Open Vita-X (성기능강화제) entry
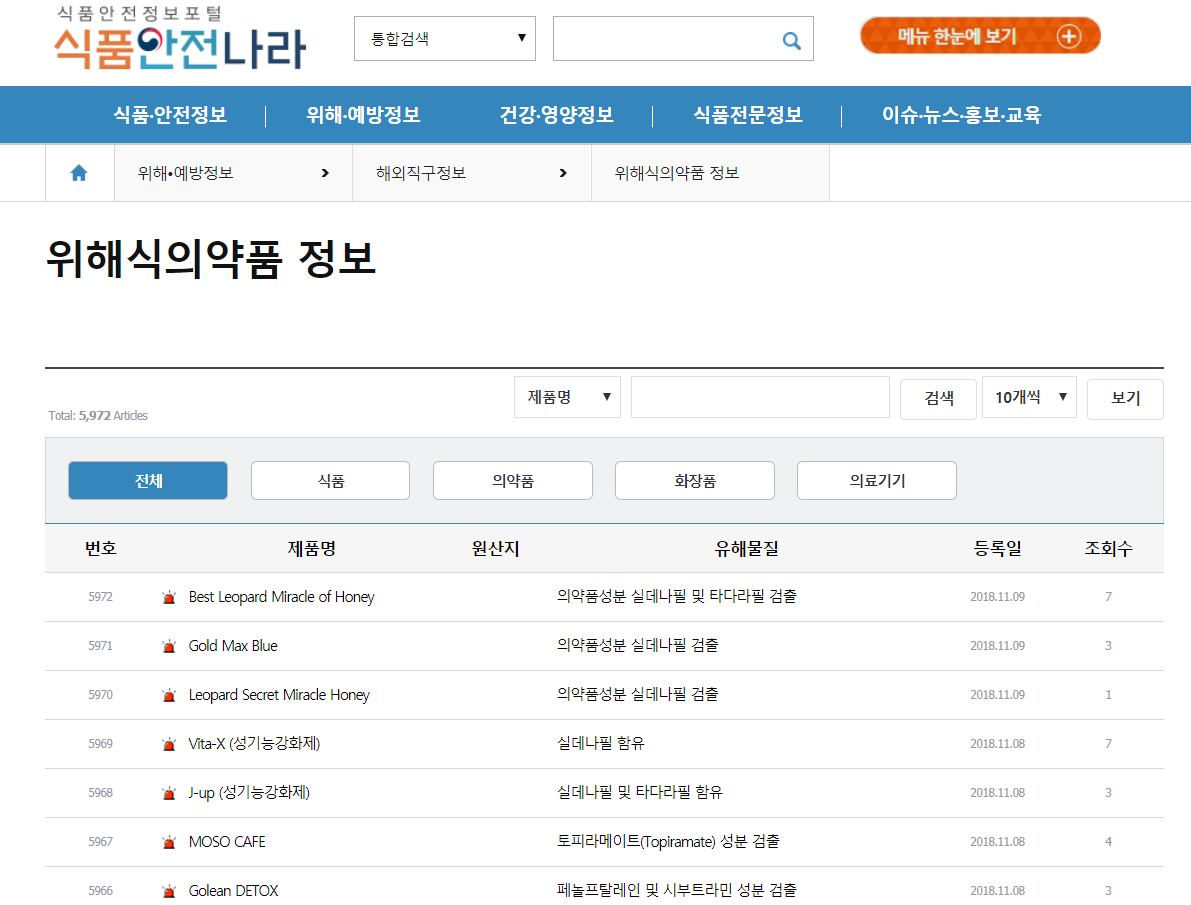 tap(254, 744)
